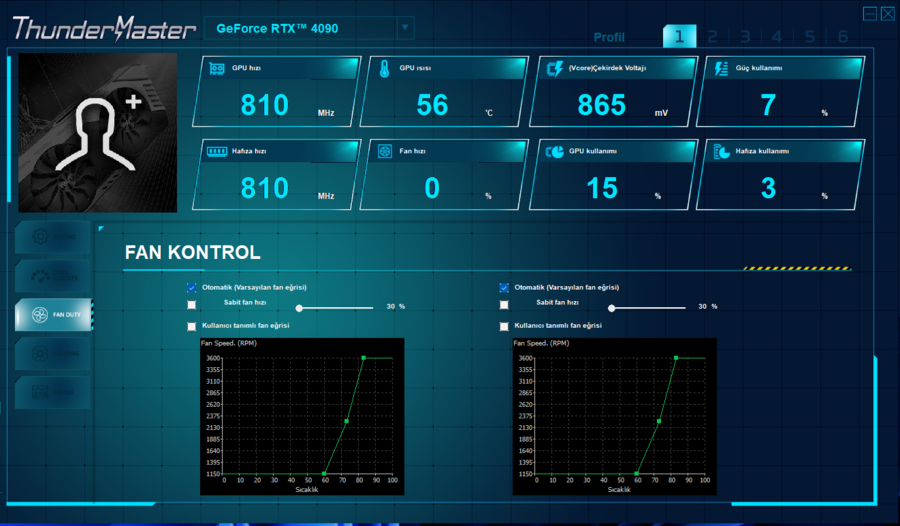Viewport: 900px width, 526px height.
Task: Click the Vcore Çekirdek Voltajı lightning icon
Action: tap(554, 69)
